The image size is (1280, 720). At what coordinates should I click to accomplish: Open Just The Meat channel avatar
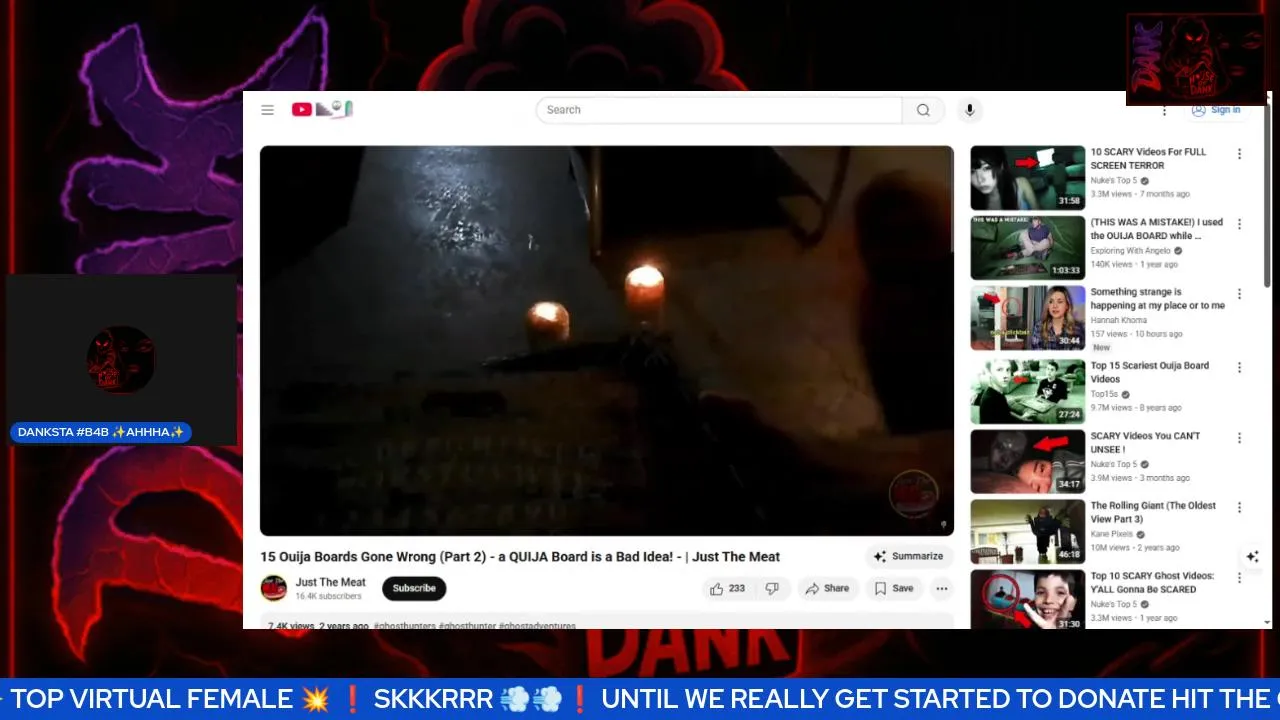pyautogui.click(x=274, y=588)
